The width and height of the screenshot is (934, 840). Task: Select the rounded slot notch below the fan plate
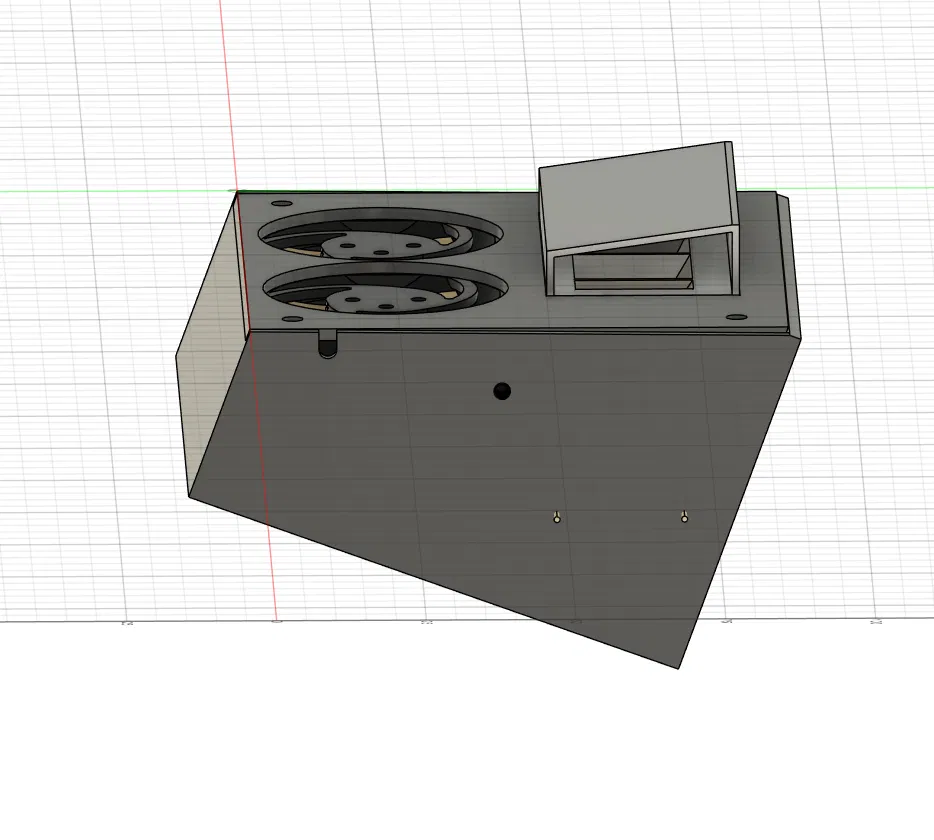[327, 343]
